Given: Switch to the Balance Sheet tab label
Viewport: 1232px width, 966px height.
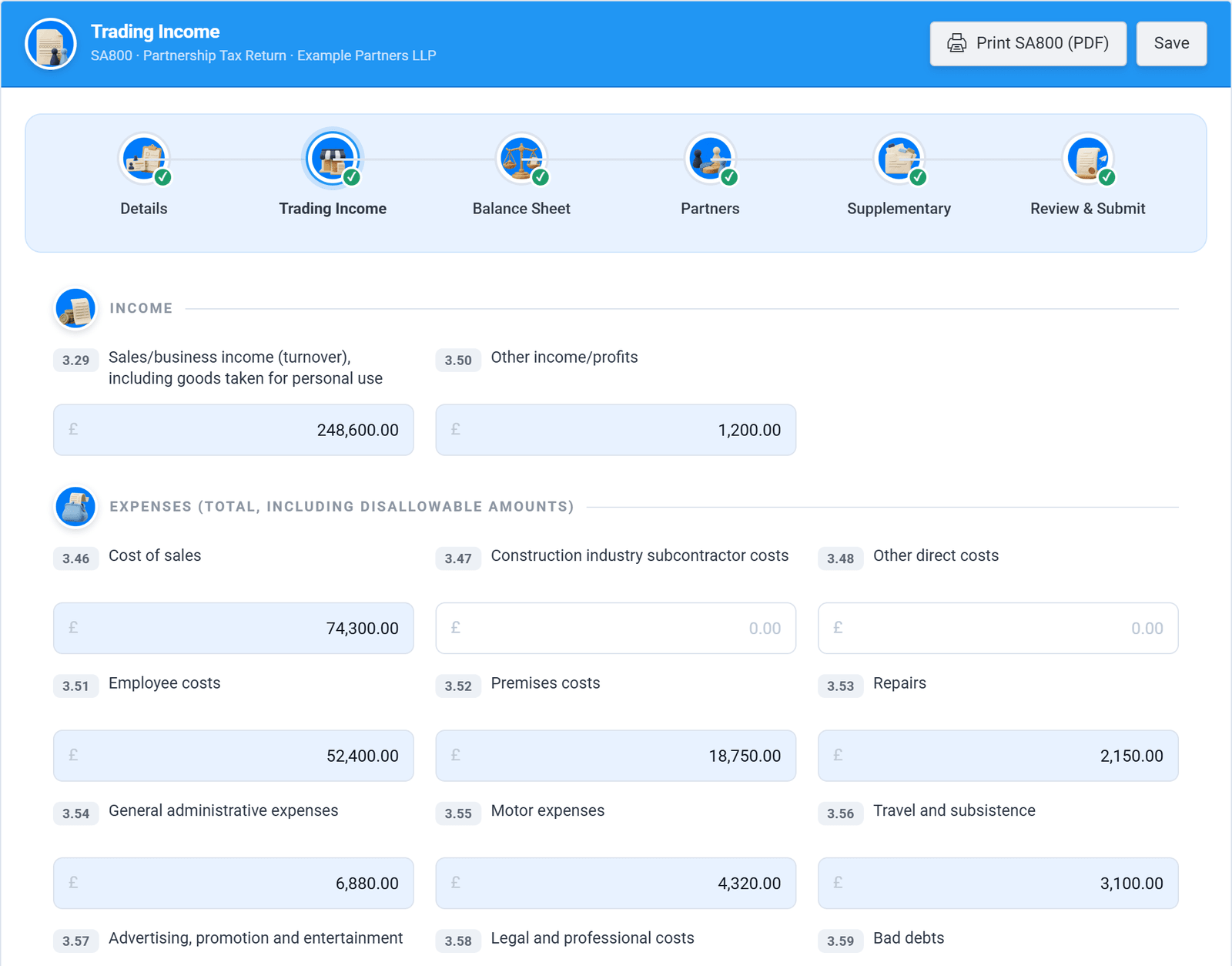Looking at the screenshot, I should pyautogui.click(x=521, y=209).
